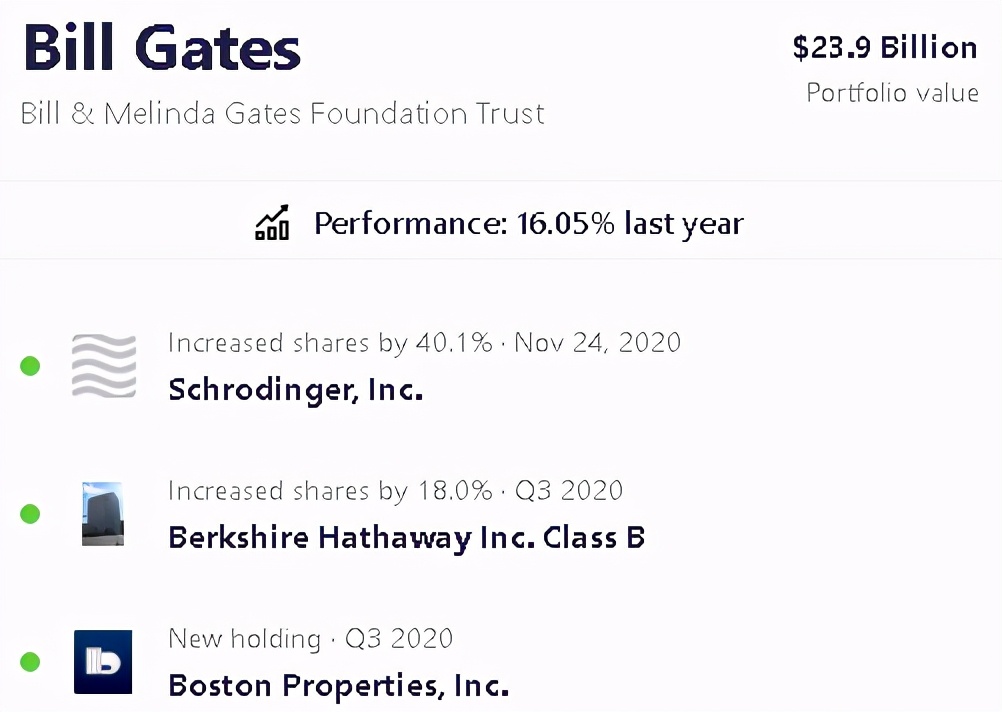Click the "Increased shares by 40.1%" text
1002x712 pixels.
330,343
